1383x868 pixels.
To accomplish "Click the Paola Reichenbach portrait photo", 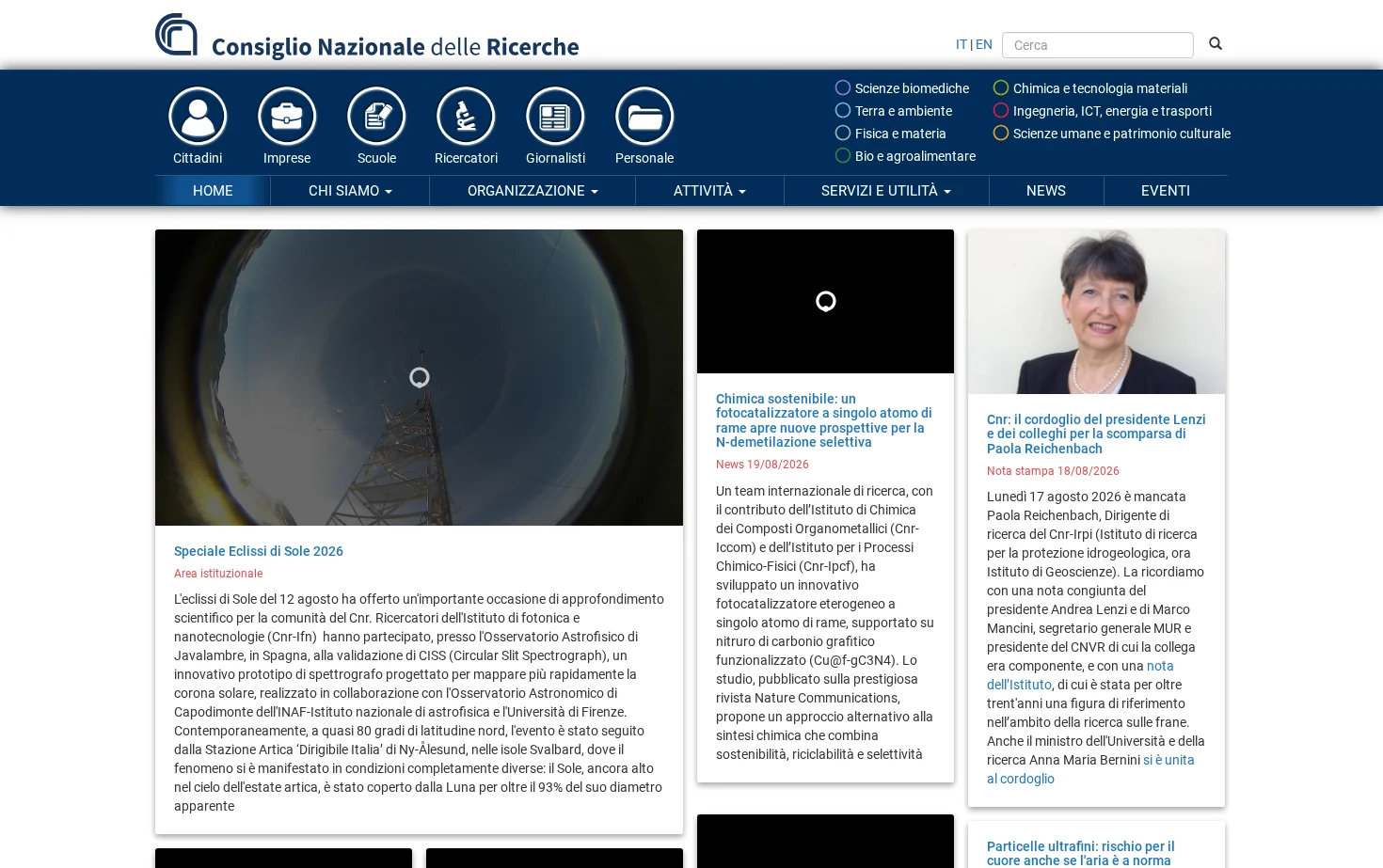I will 1096,311.
